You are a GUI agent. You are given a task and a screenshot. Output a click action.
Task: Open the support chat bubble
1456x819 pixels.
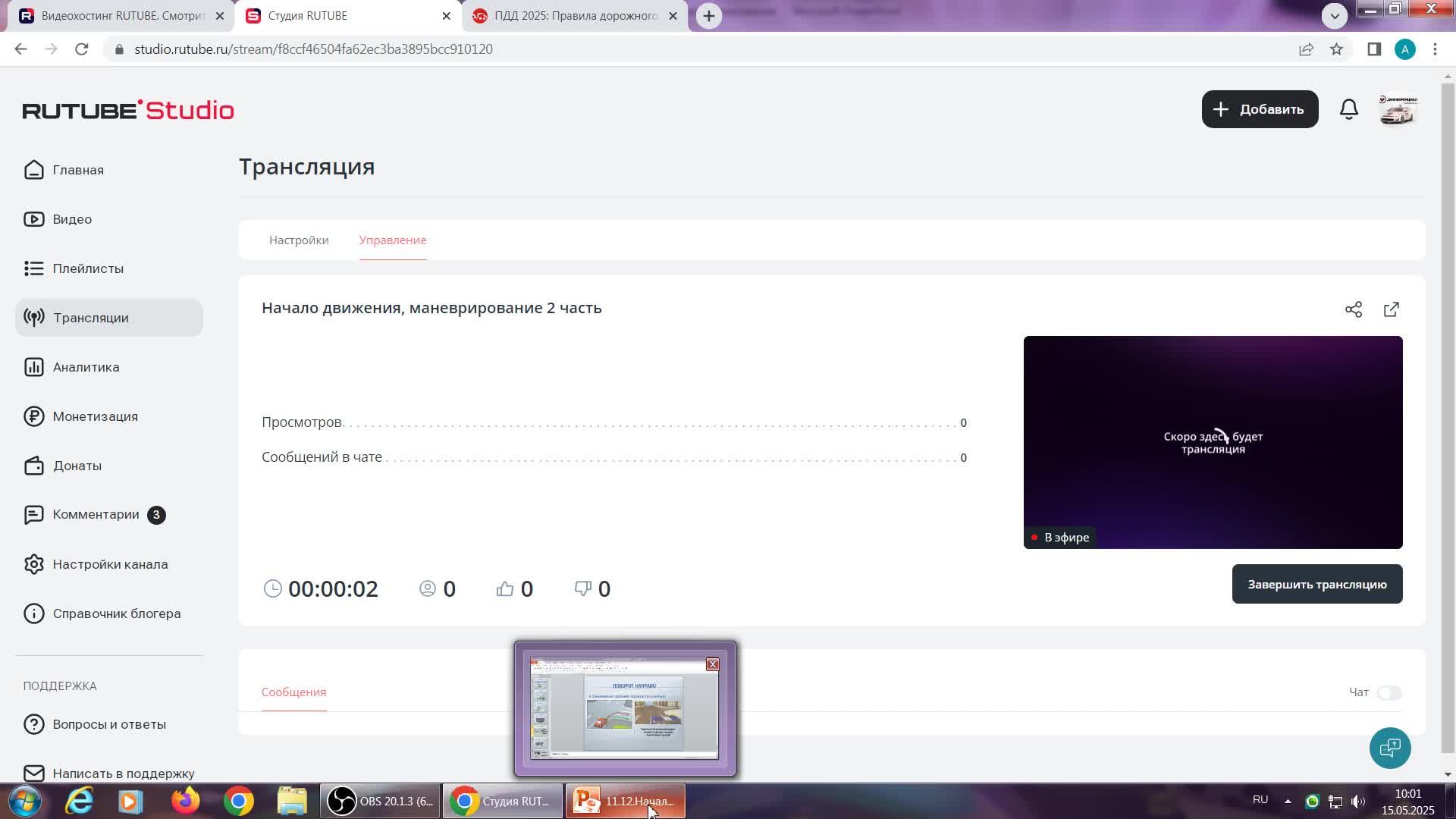click(x=1389, y=748)
